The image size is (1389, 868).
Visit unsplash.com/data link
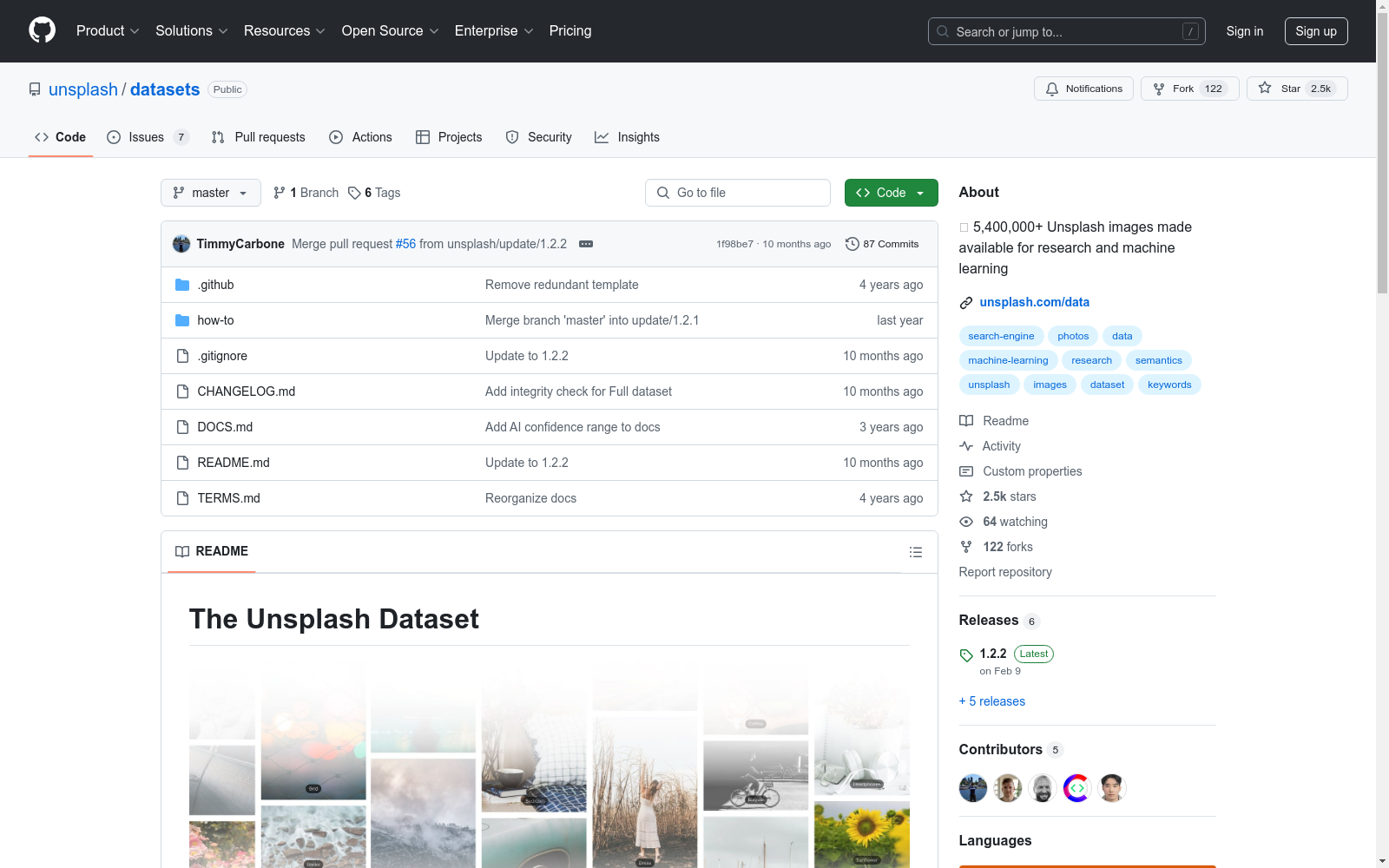tap(1034, 302)
